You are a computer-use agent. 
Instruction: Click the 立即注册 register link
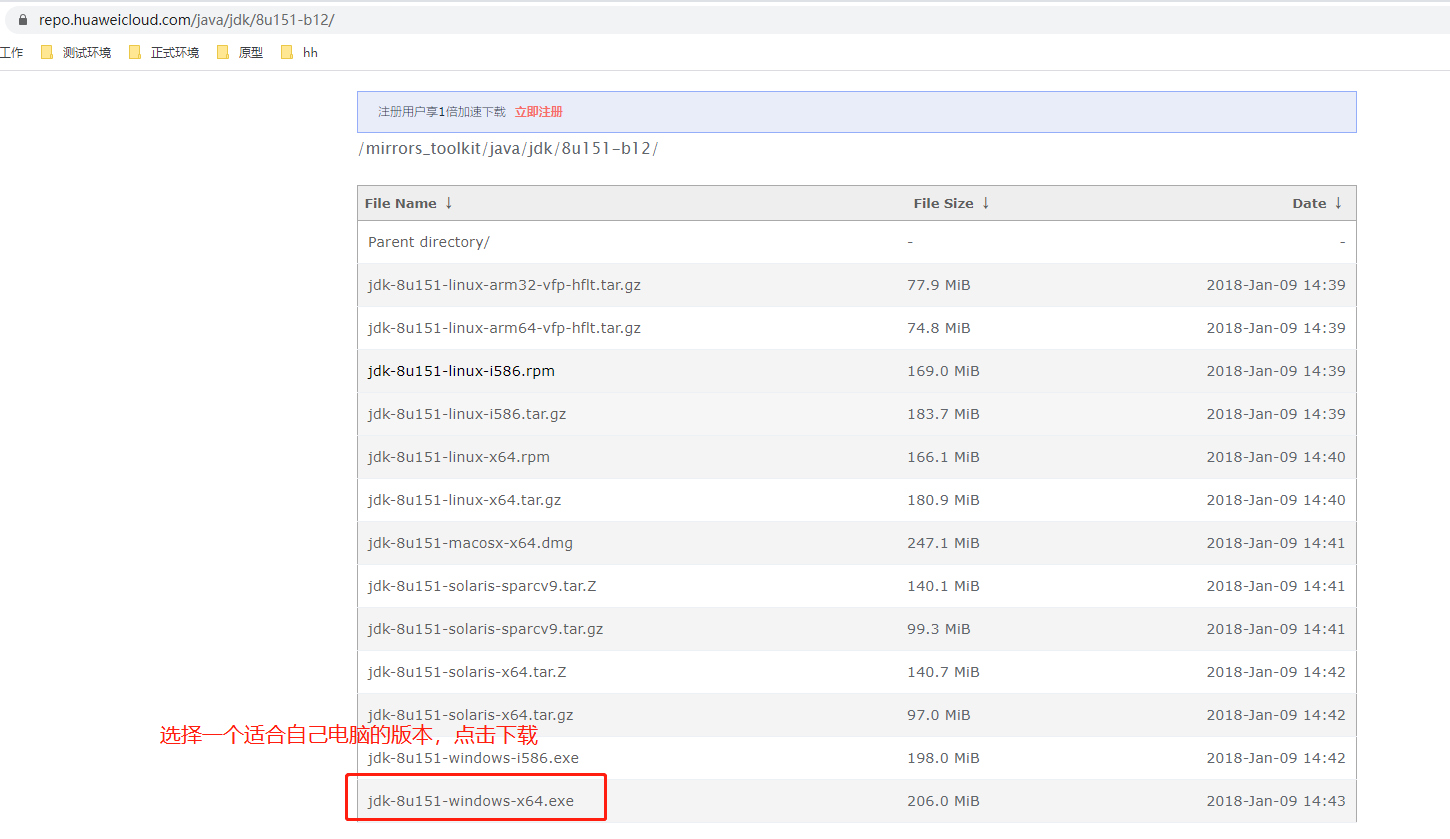tap(539, 112)
